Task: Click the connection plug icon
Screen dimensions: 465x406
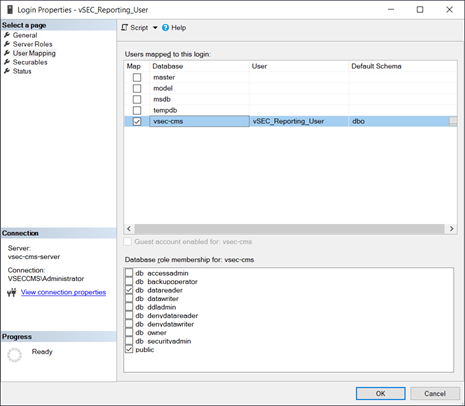Action: (12, 293)
